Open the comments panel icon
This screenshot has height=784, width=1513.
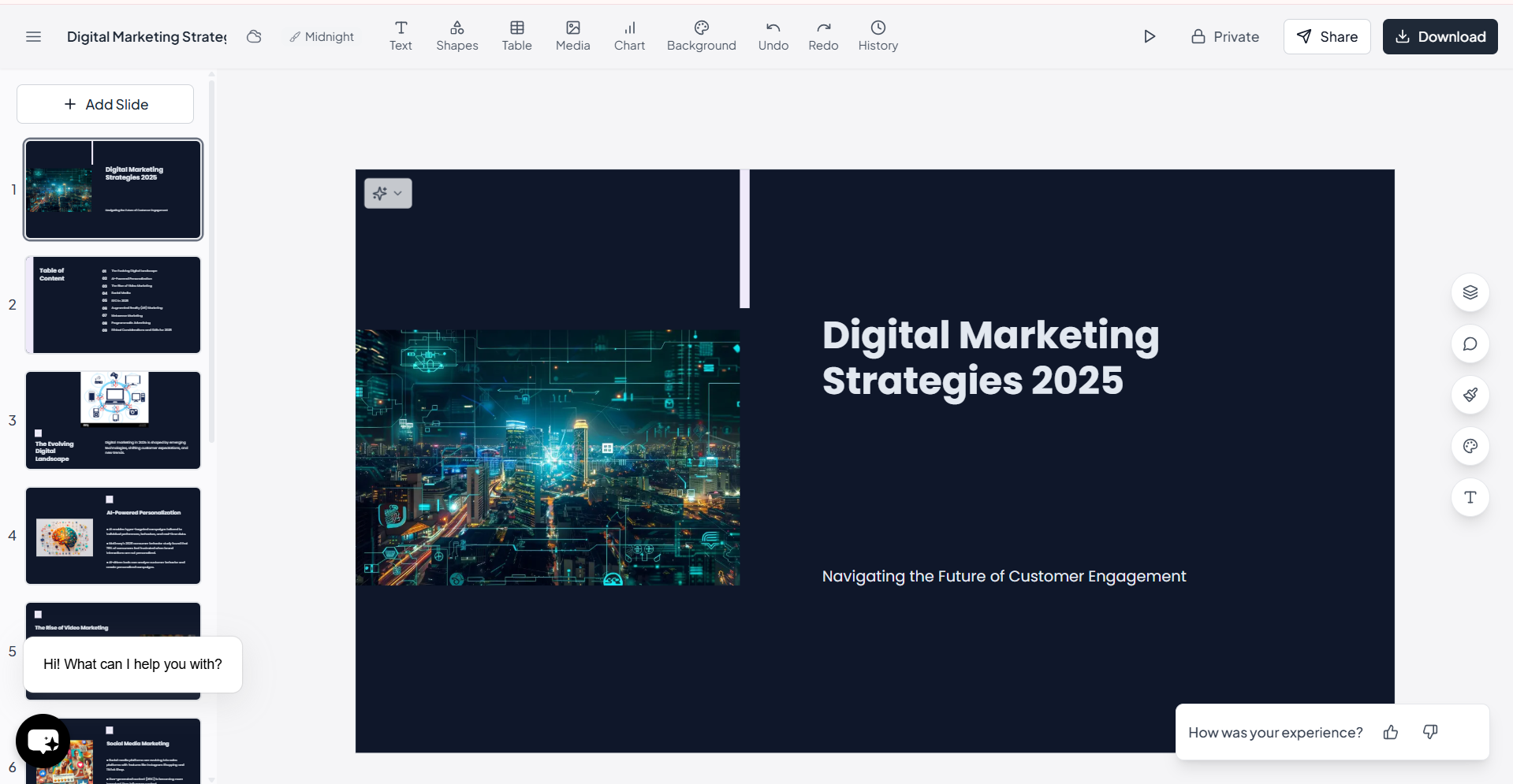pyautogui.click(x=1470, y=344)
